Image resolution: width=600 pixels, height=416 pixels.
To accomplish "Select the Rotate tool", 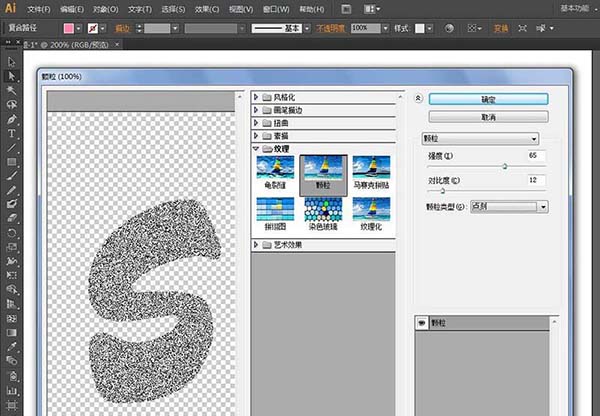I will coord(11,233).
